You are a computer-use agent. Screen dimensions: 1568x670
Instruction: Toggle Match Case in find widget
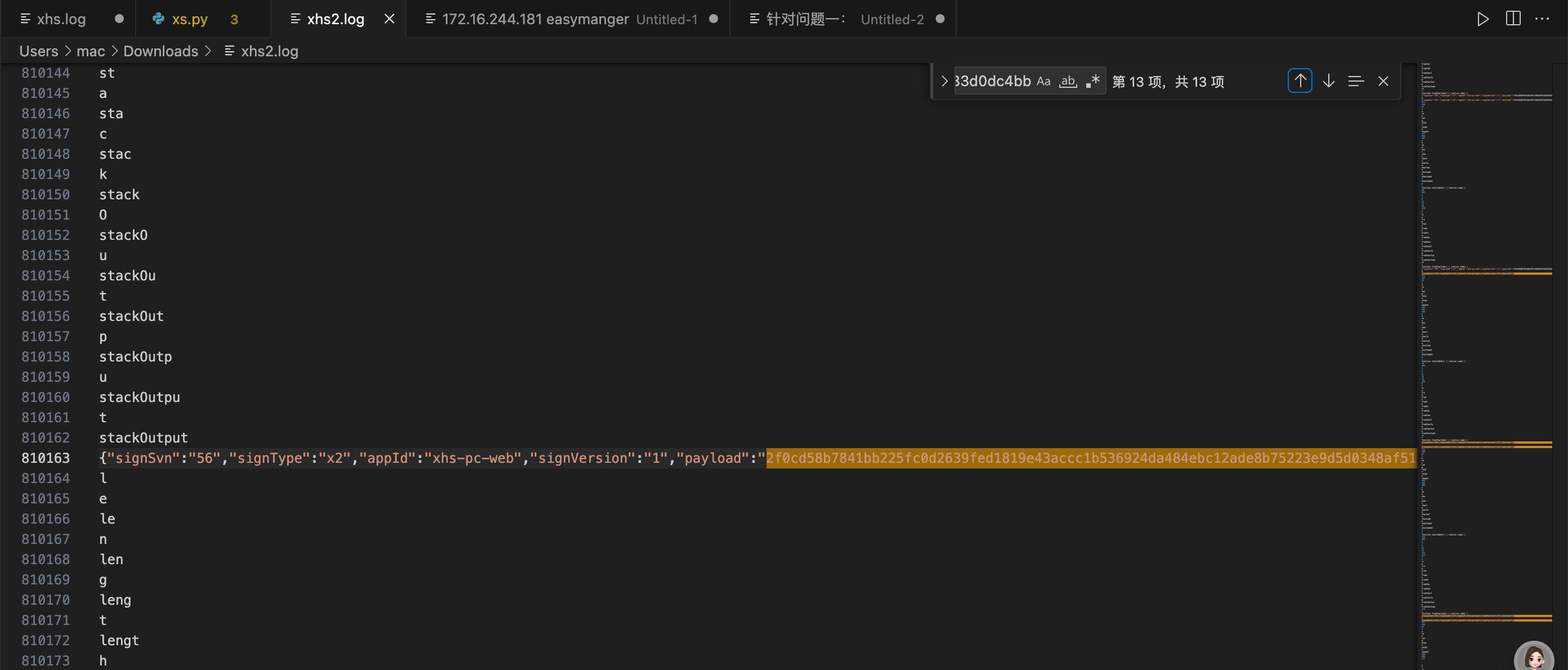tap(1043, 81)
